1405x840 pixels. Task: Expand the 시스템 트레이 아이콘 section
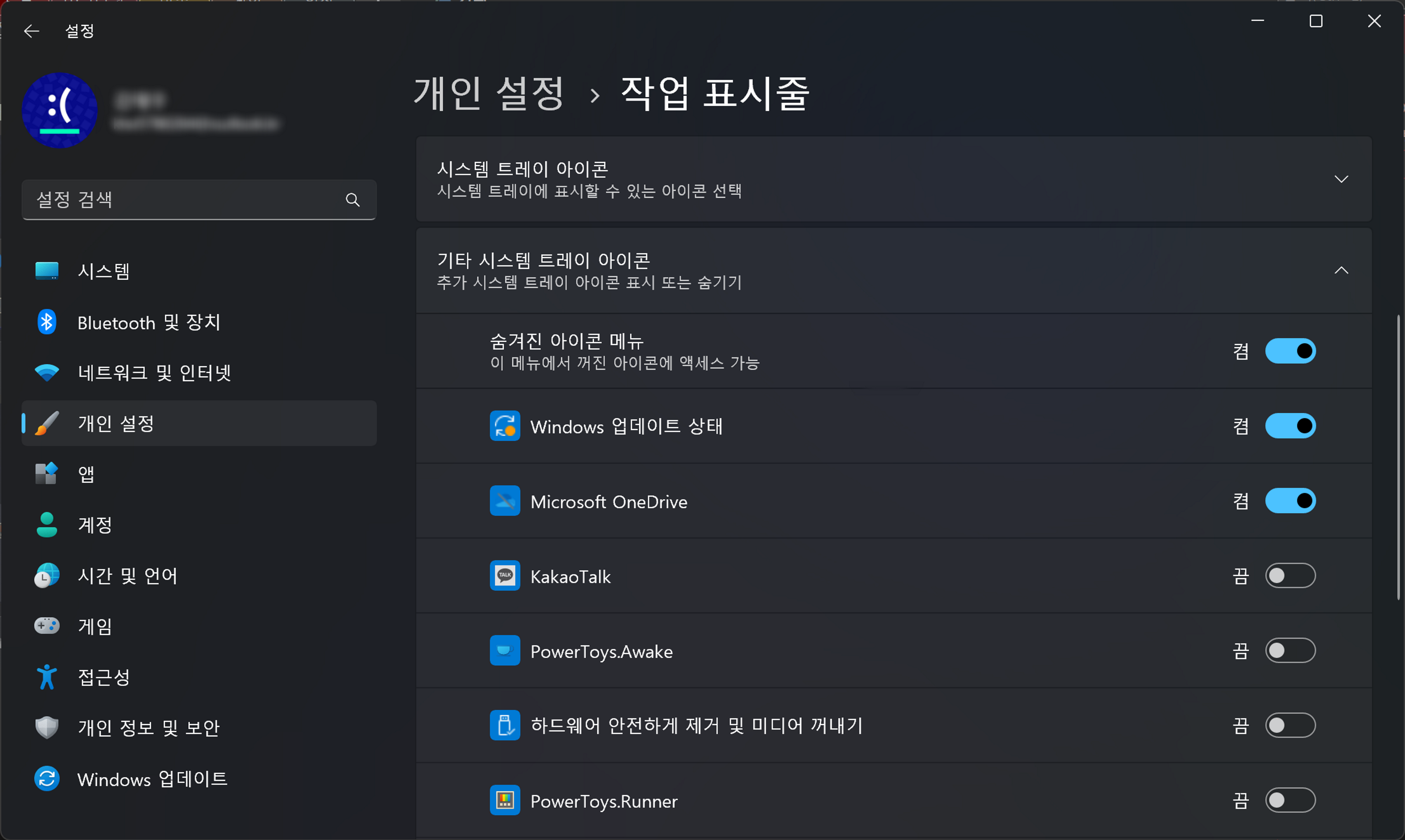[1341, 180]
